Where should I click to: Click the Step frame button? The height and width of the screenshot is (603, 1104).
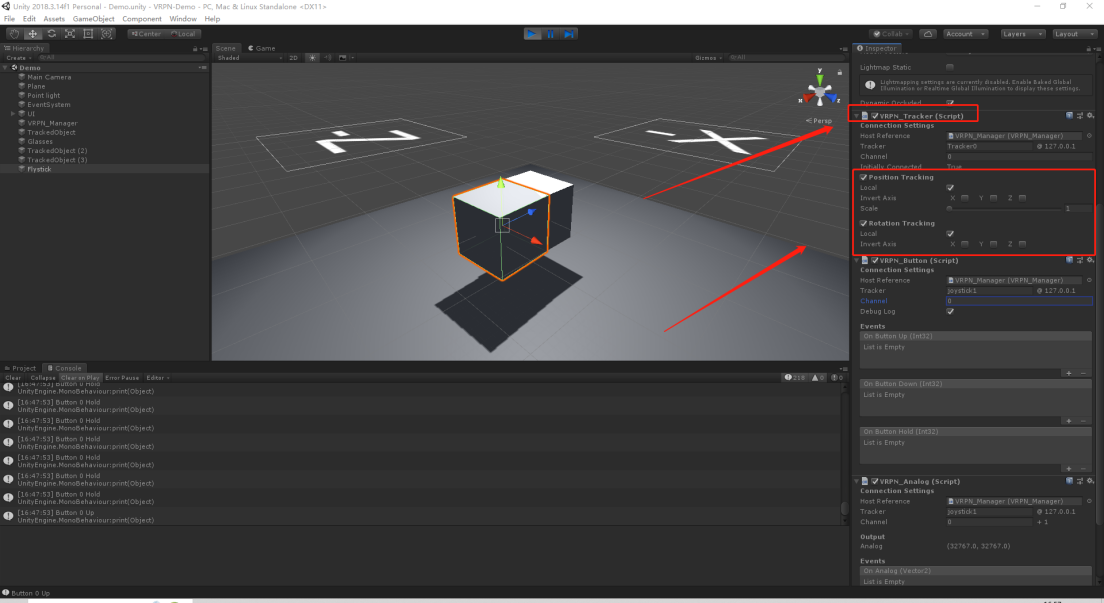(569, 34)
